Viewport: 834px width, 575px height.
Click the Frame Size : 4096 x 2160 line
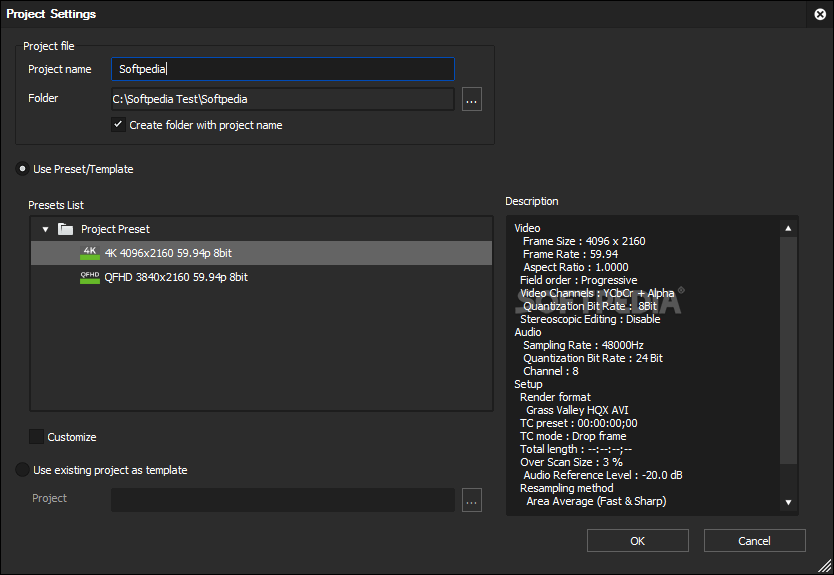click(x=584, y=241)
